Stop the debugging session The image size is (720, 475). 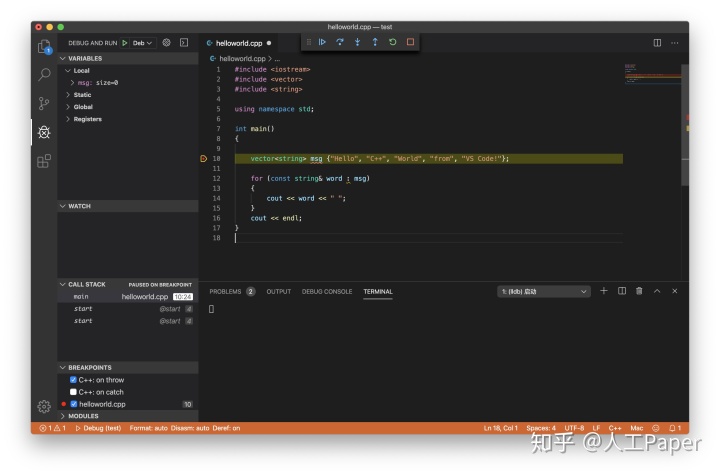click(411, 42)
